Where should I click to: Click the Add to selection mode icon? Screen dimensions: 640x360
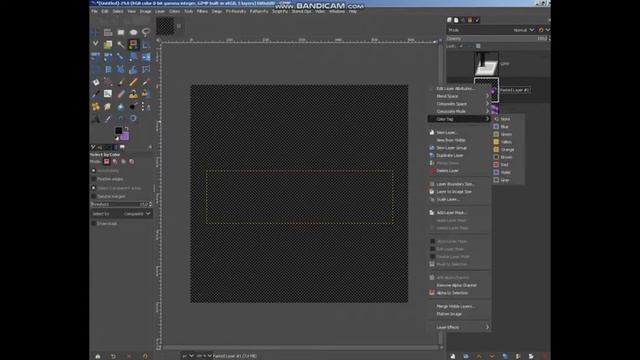115,162
